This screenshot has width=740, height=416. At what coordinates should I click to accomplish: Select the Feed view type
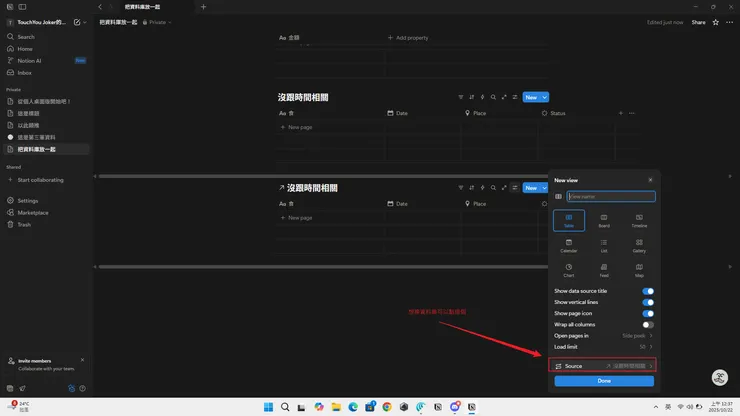604,270
